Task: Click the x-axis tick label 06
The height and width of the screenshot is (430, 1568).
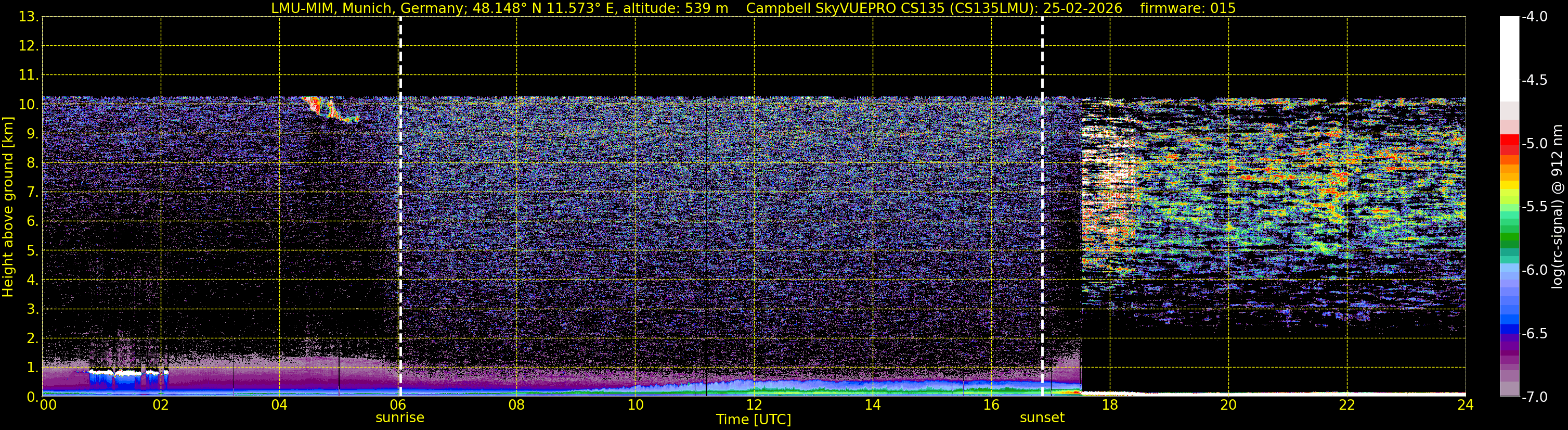Action: pyautogui.click(x=398, y=405)
